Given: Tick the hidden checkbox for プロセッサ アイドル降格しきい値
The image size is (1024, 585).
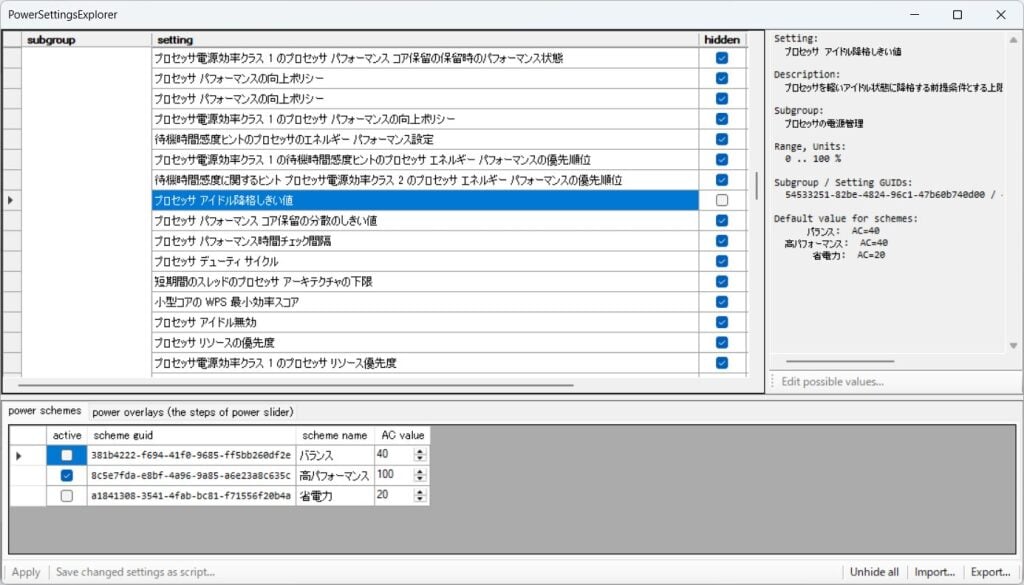Looking at the screenshot, I should 721,200.
